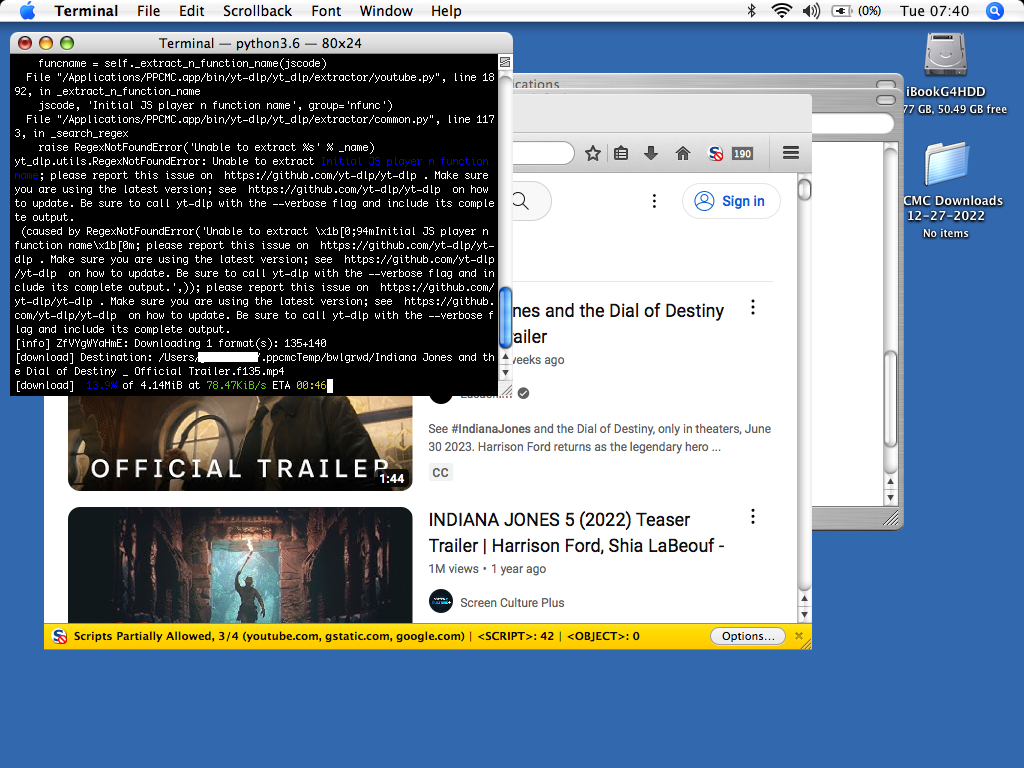Image resolution: width=1024 pixels, height=768 pixels.
Task: Bookmark this page with the star icon
Action: click(x=593, y=153)
